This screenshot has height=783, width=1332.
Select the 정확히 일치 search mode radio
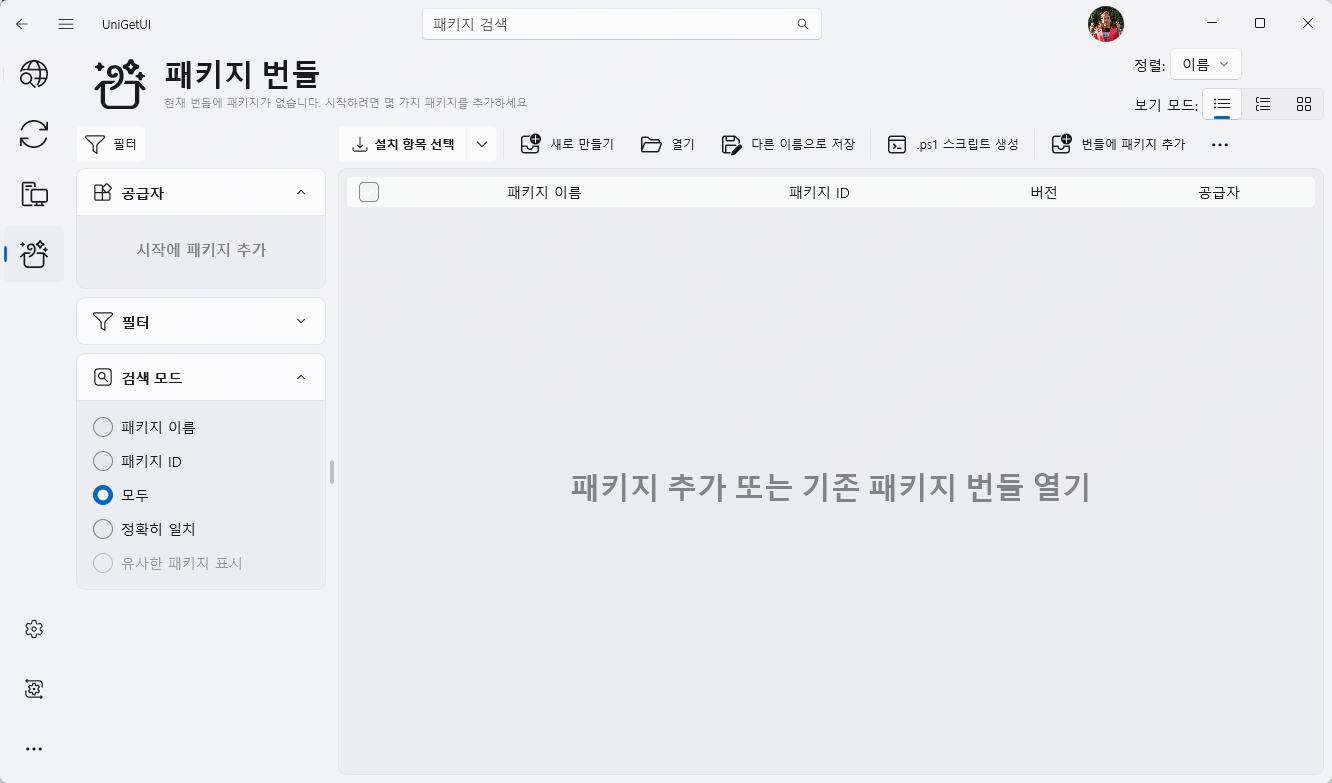pyautogui.click(x=103, y=529)
